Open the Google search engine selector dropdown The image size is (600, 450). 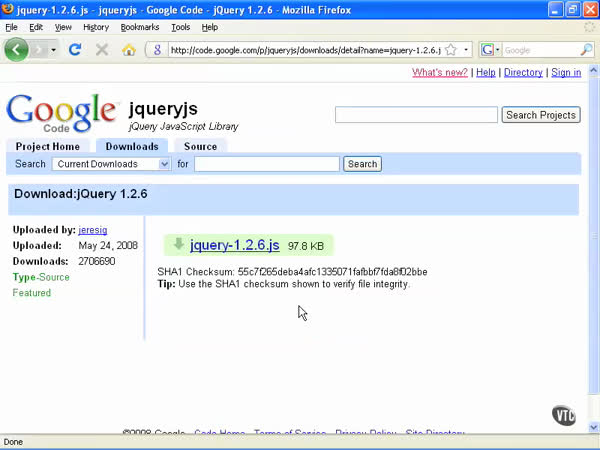[x=490, y=50]
